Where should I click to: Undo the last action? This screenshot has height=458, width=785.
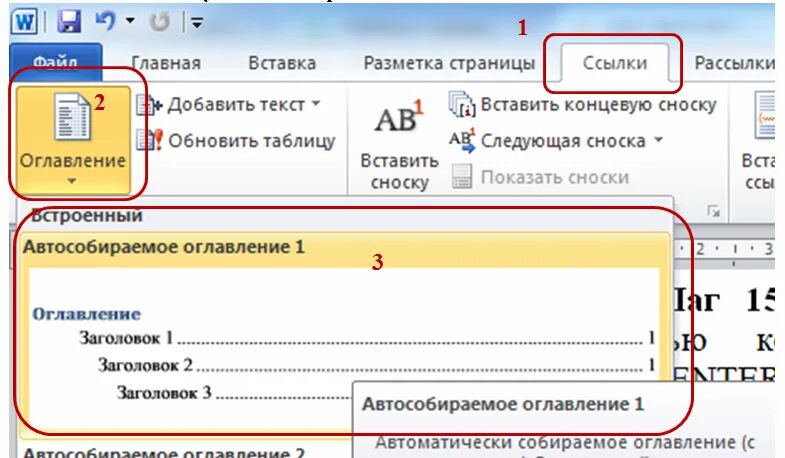pyautogui.click(x=106, y=21)
